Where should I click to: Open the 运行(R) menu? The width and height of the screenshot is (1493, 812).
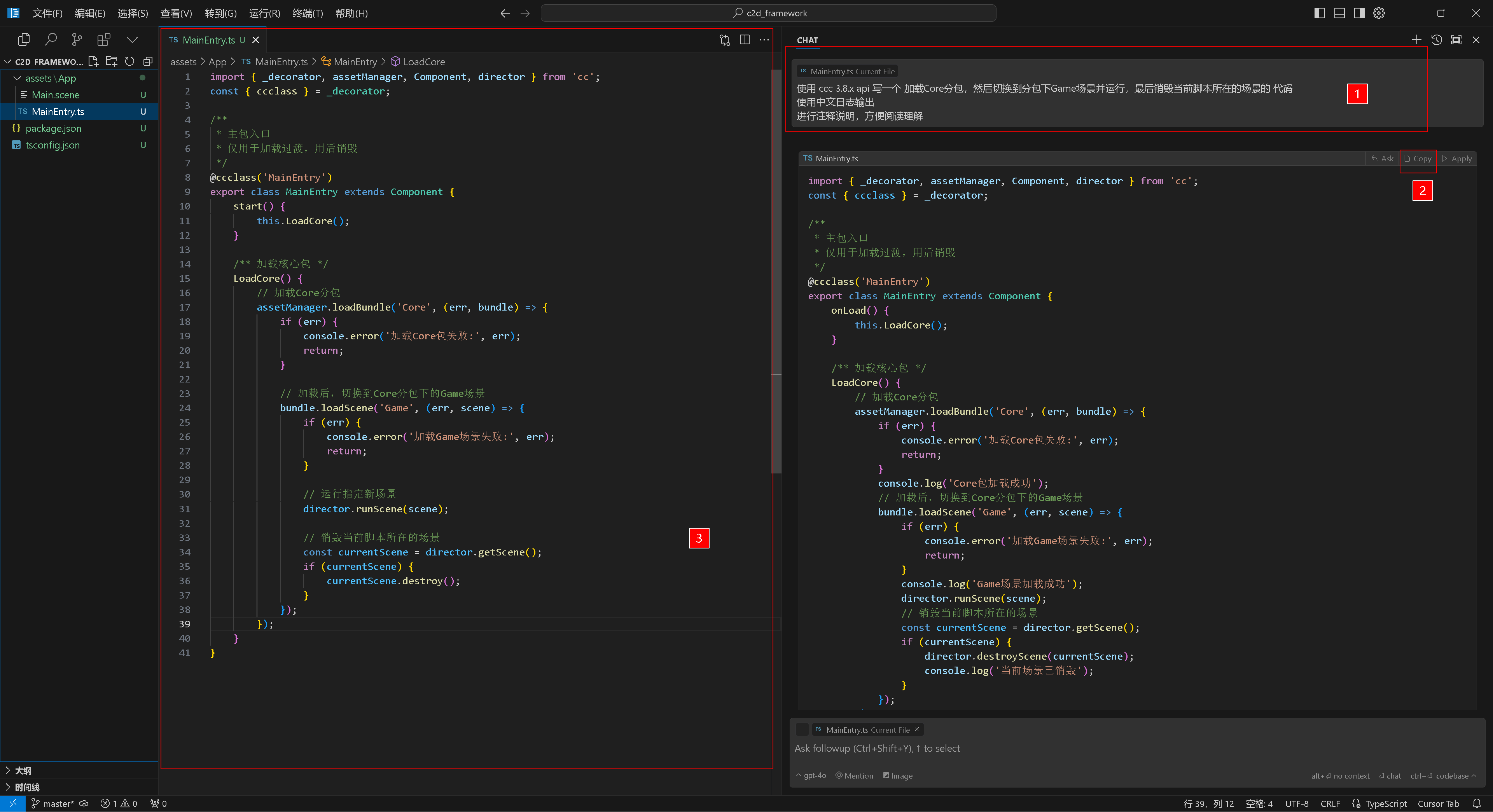click(264, 13)
